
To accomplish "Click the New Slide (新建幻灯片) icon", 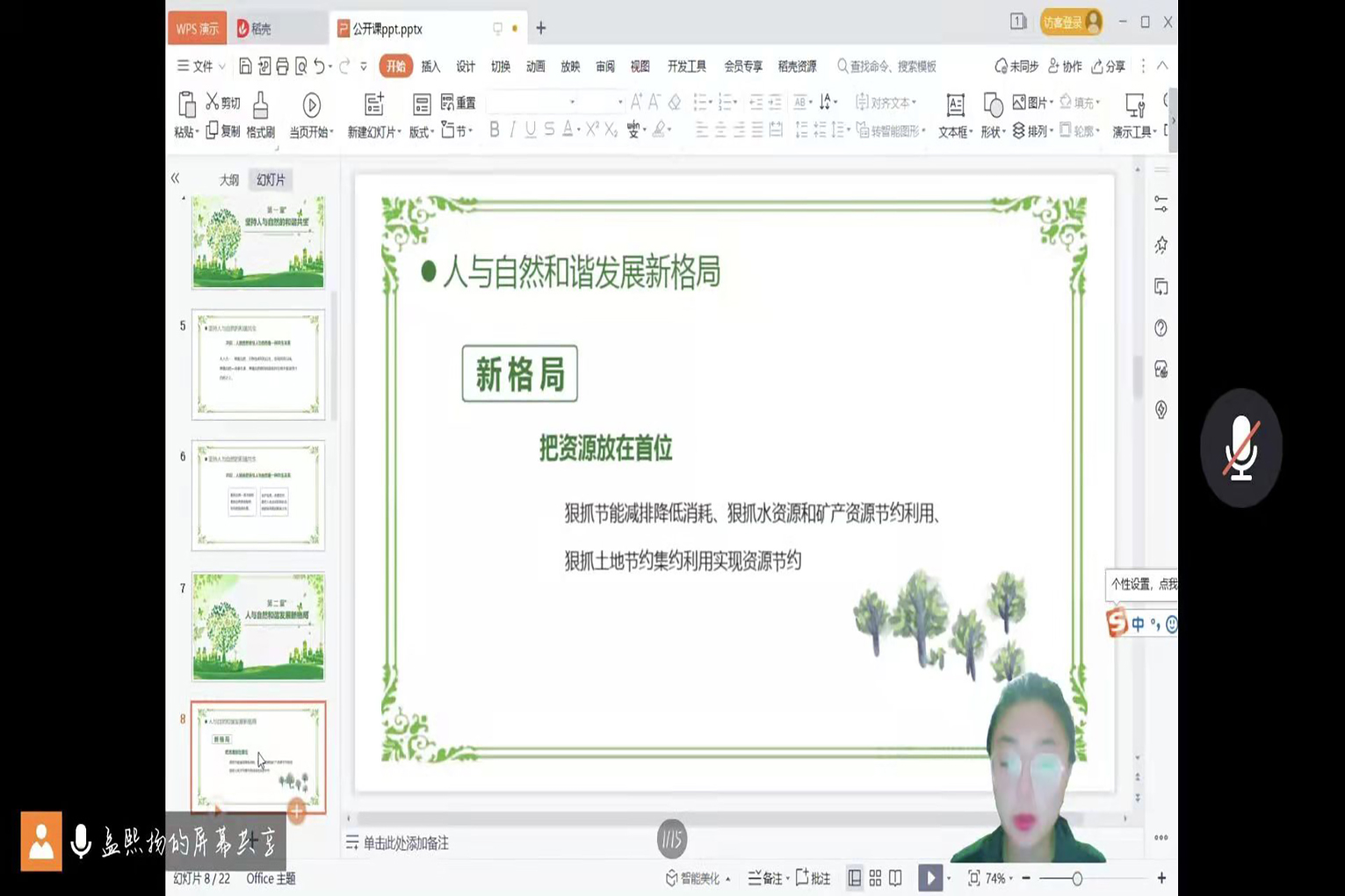I will 374,105.
